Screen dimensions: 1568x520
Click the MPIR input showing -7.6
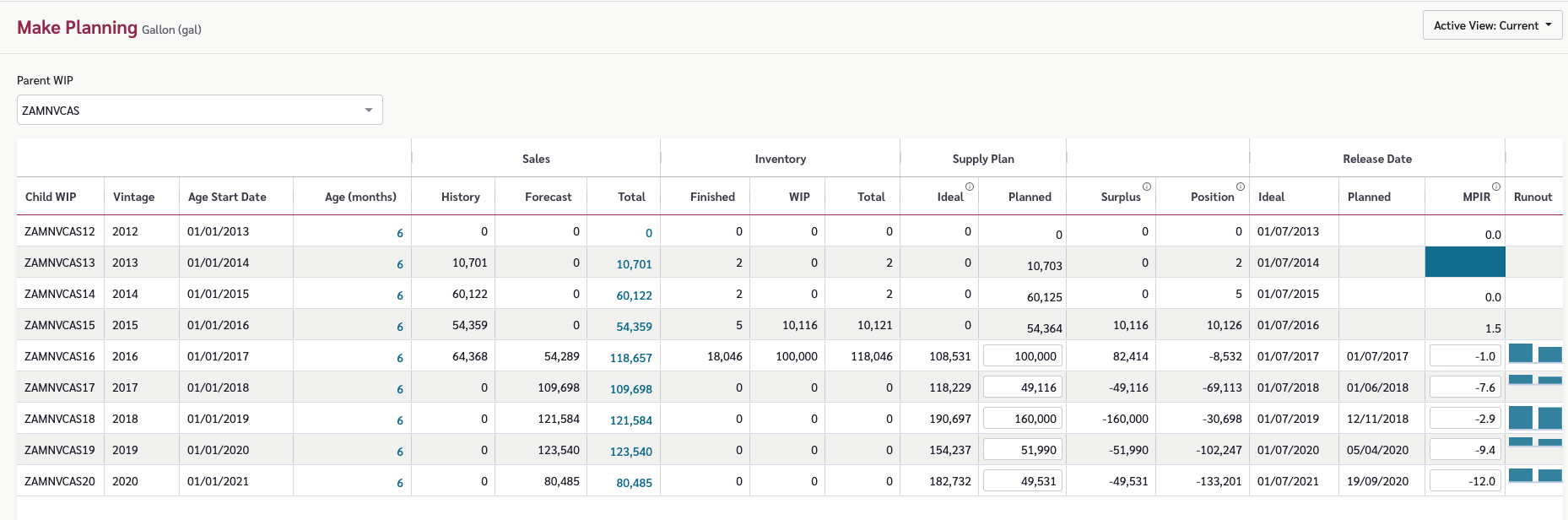(x=1466, y=387)
